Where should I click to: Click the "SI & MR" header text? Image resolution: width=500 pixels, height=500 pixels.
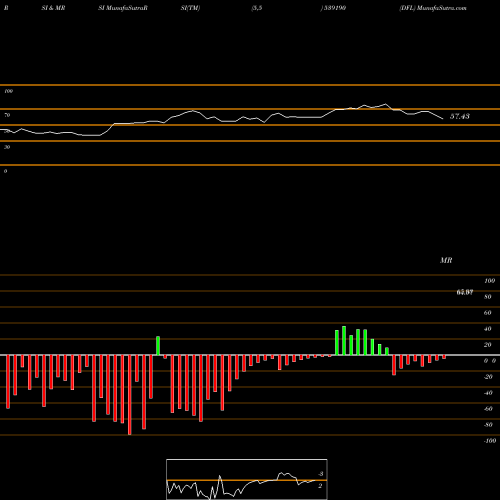(x=53, y=8)
